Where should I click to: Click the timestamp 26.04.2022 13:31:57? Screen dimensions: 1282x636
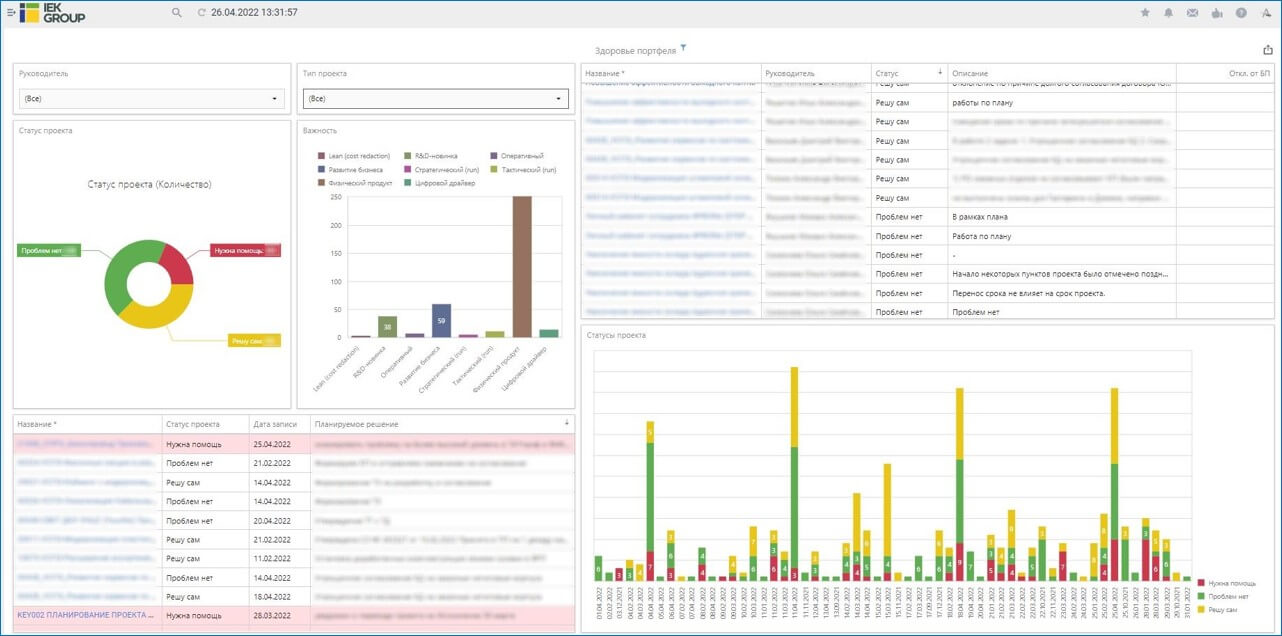pyautogui.click(x=254, y=13)
